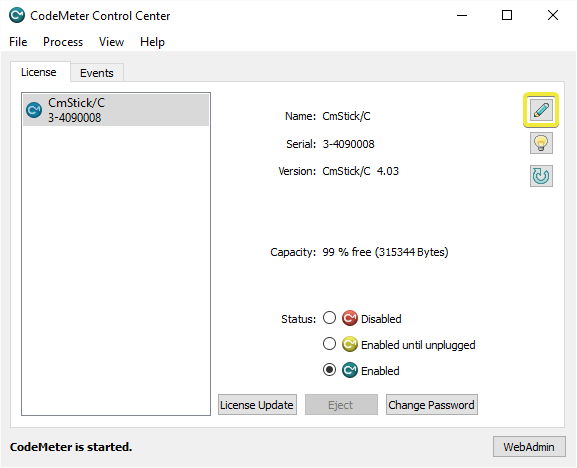The width and height of the screenshot is (577, 468).
Task: Open the Process menu
Action: tap(63, 42)
